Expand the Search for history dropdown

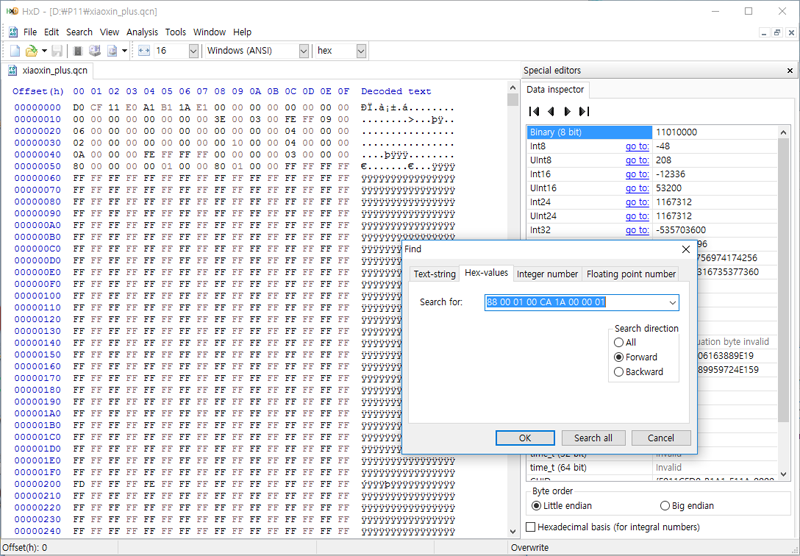pyautogui.click(x=672, y=302)
